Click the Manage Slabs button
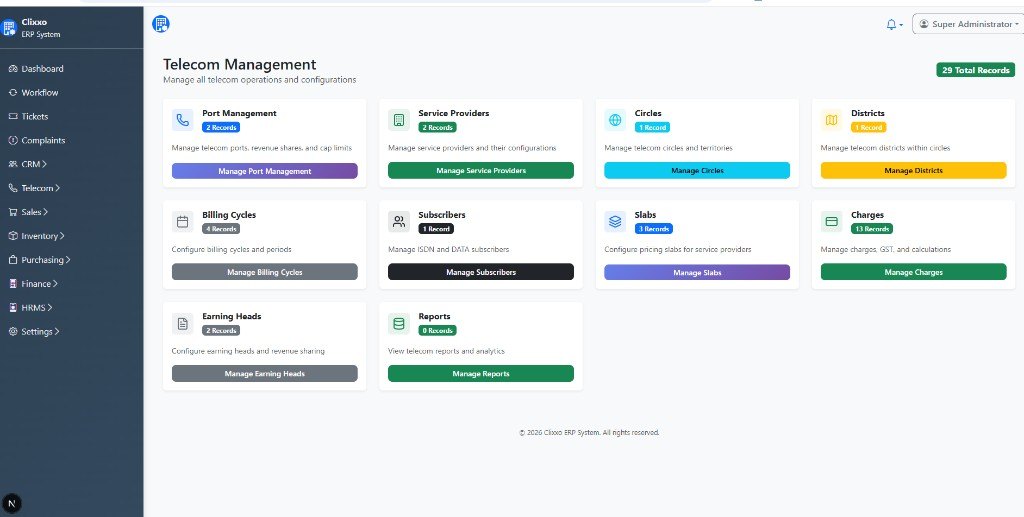This screenshot has height=517, width=1024. tap(697, 272)
